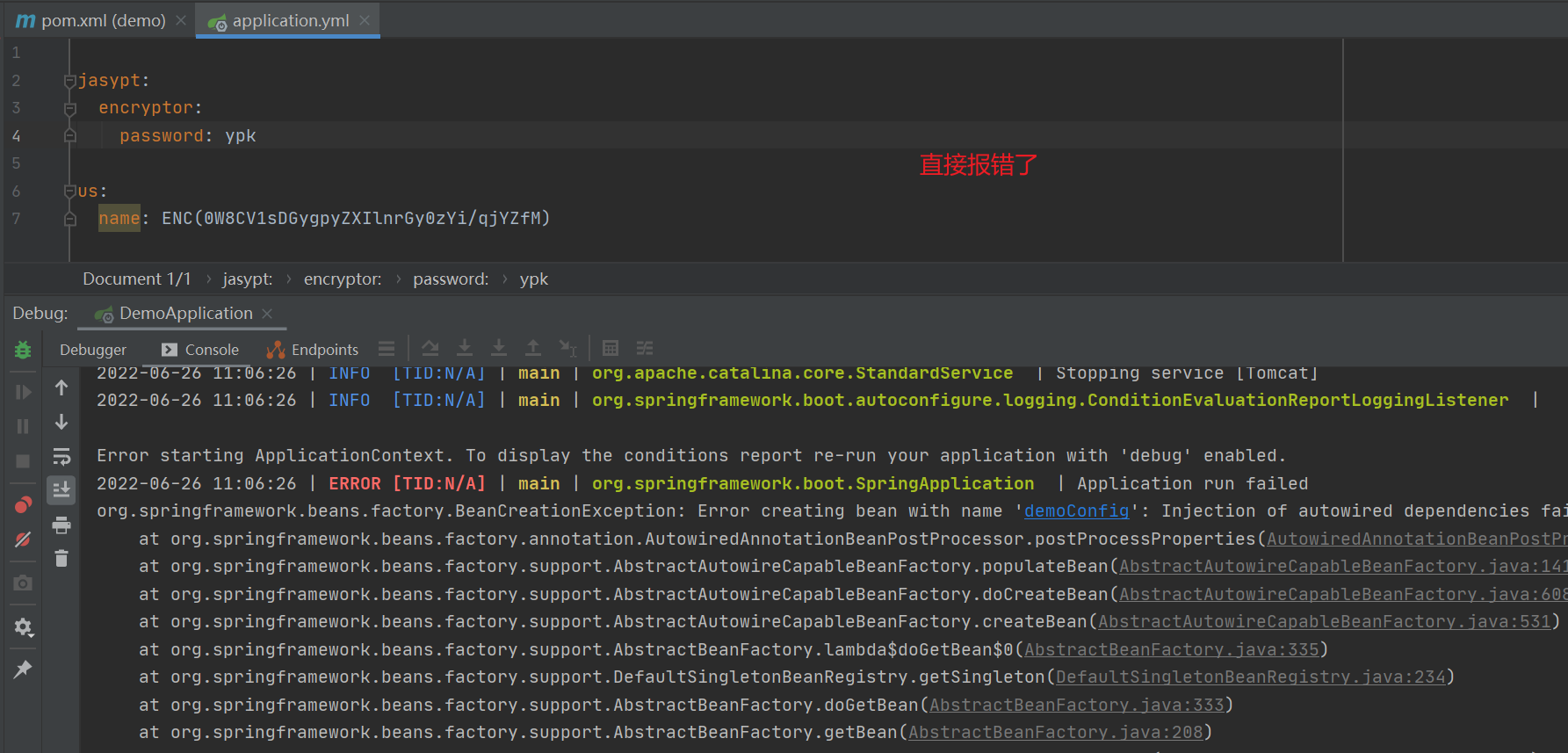Click Step Out up-arrow icon
The width and height of the screenshot is (1568, 753).
[x=533, y=349]
